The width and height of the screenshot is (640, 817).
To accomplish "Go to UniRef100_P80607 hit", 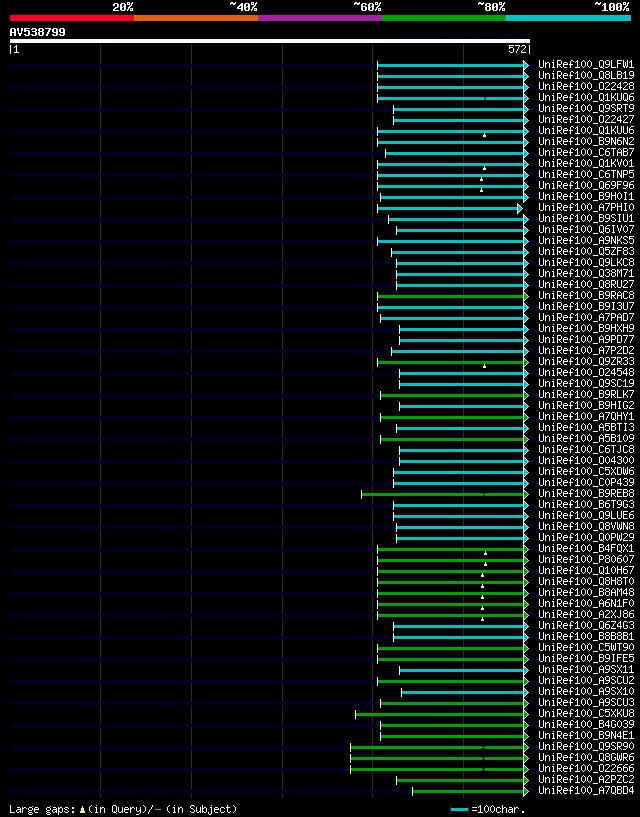I will pyautogui.click(x=586, y=559).
